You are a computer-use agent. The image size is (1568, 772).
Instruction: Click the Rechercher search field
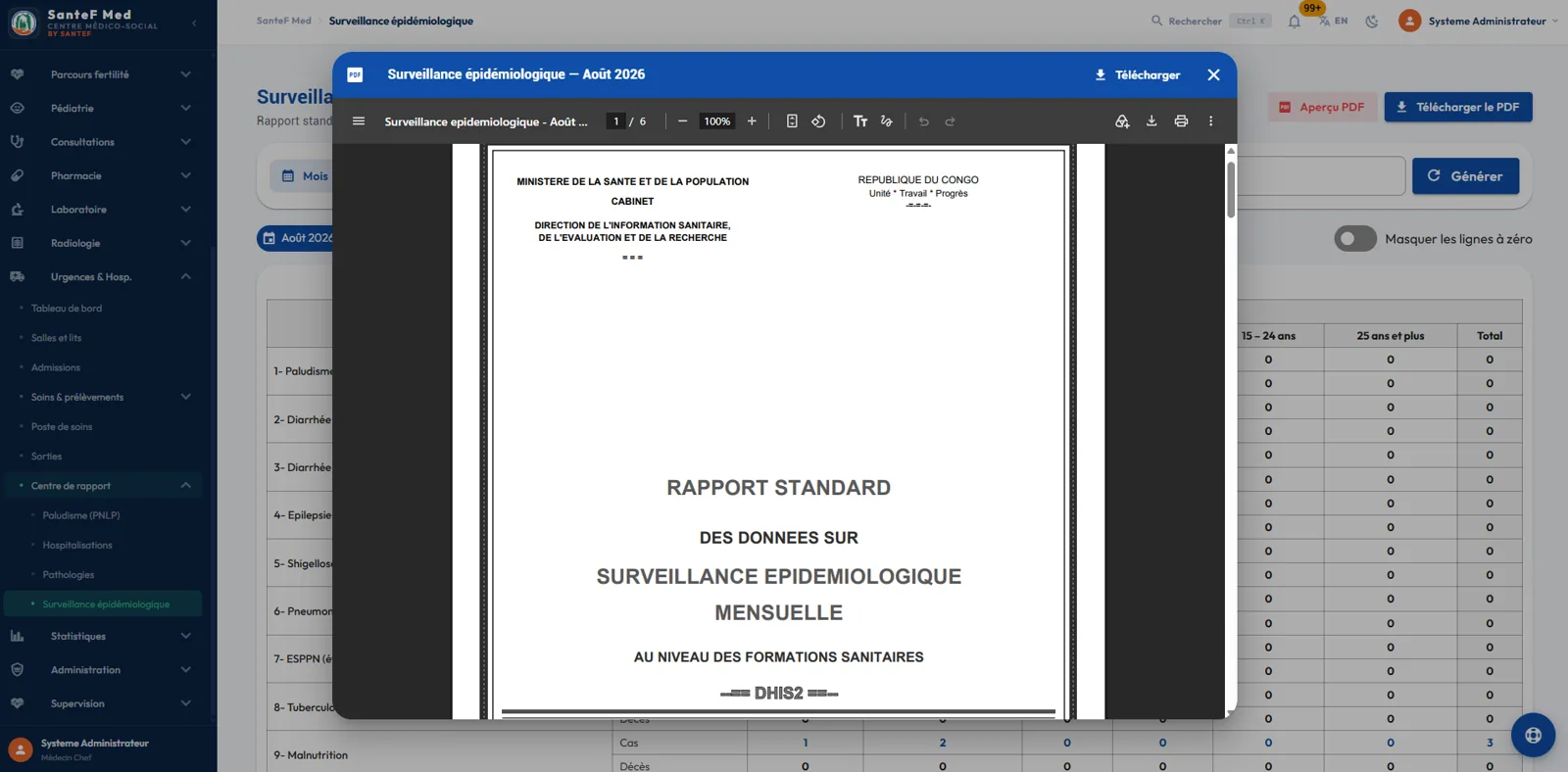coord(1211,21)
